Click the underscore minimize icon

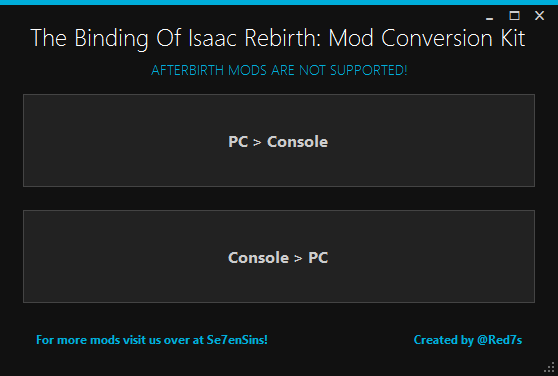pyautogui.click(x=490, y=16)
